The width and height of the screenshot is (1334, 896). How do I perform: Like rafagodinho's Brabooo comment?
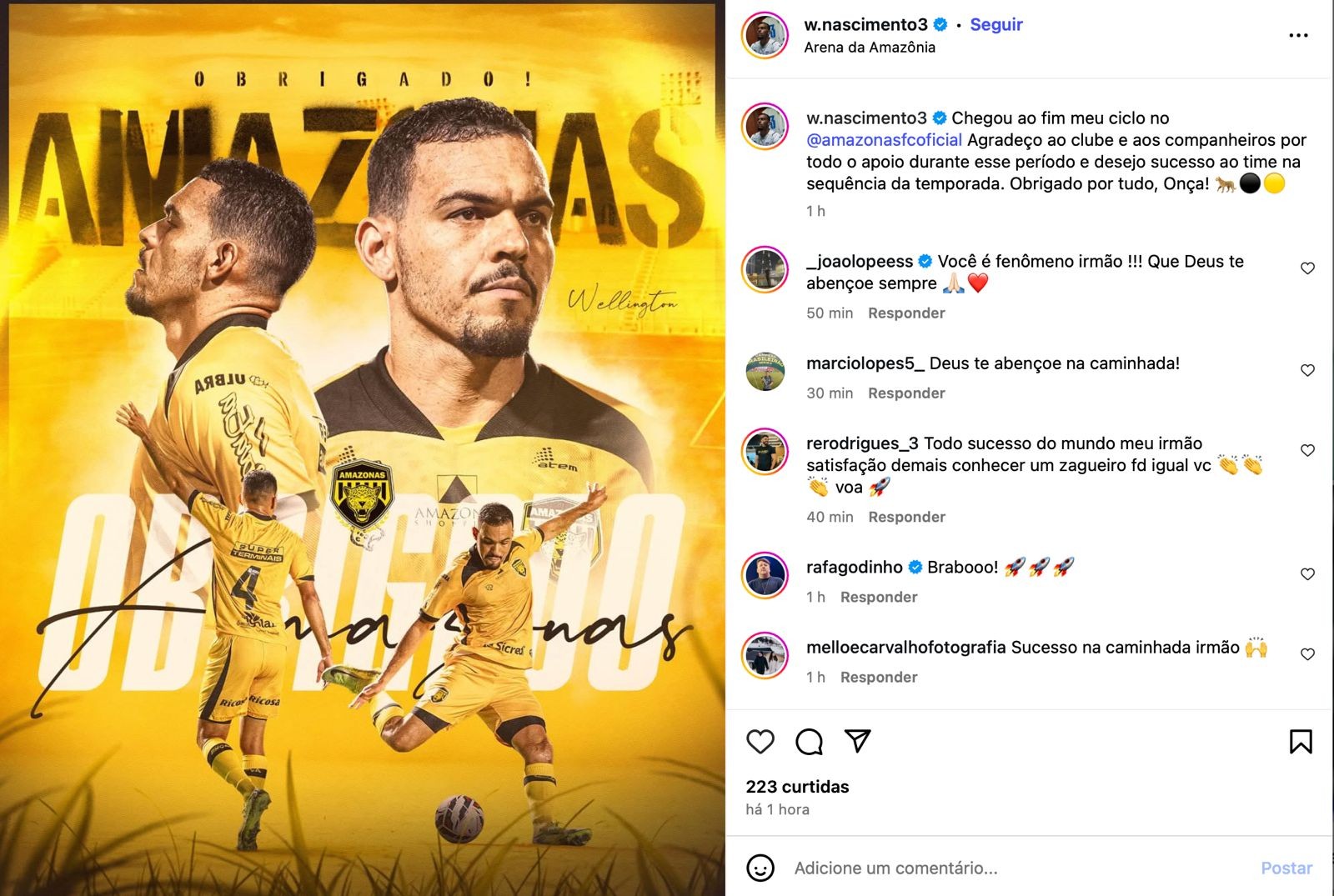pyautogui.click(x=1307, y=574)
